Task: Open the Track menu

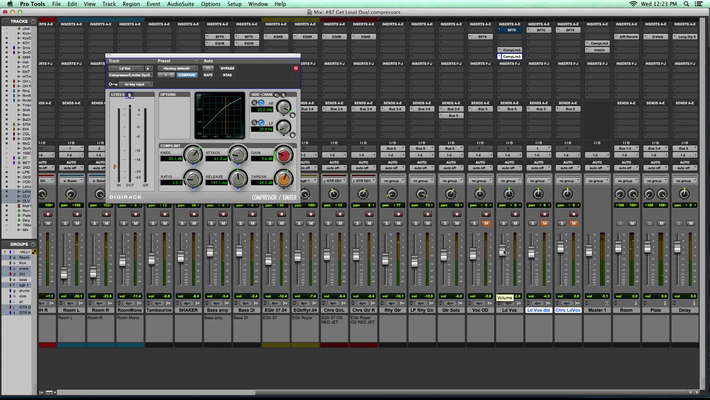Action: point(109,4)
